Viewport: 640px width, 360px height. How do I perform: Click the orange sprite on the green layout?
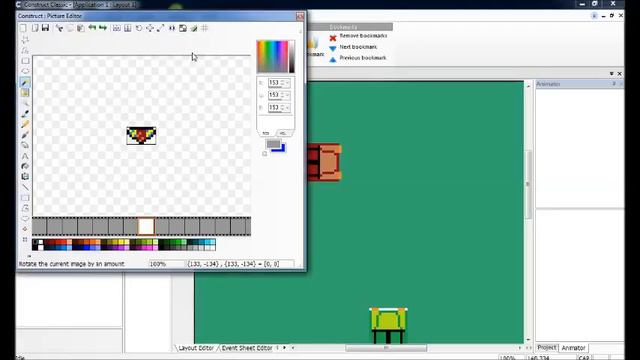point(325,162)
